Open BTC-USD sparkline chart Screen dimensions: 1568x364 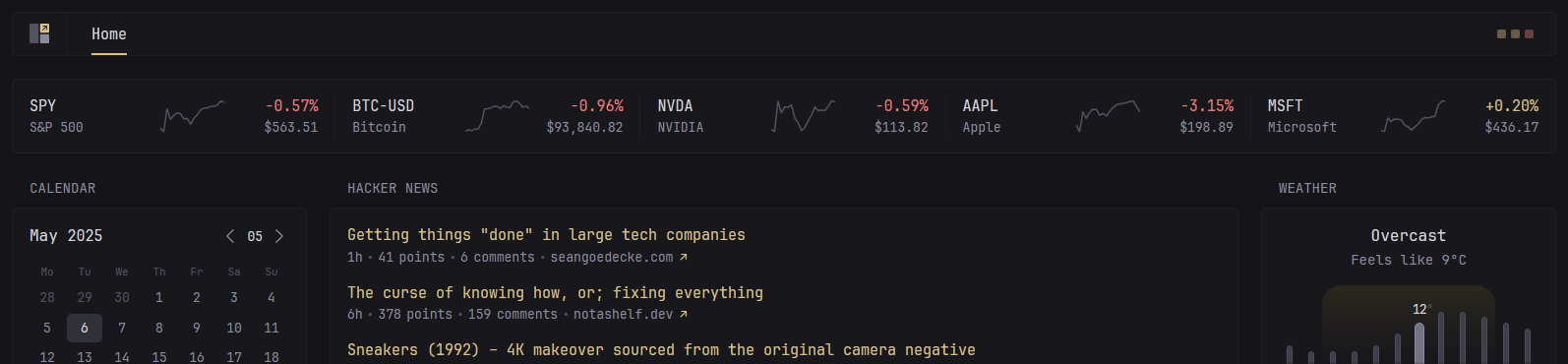point(498,116)
